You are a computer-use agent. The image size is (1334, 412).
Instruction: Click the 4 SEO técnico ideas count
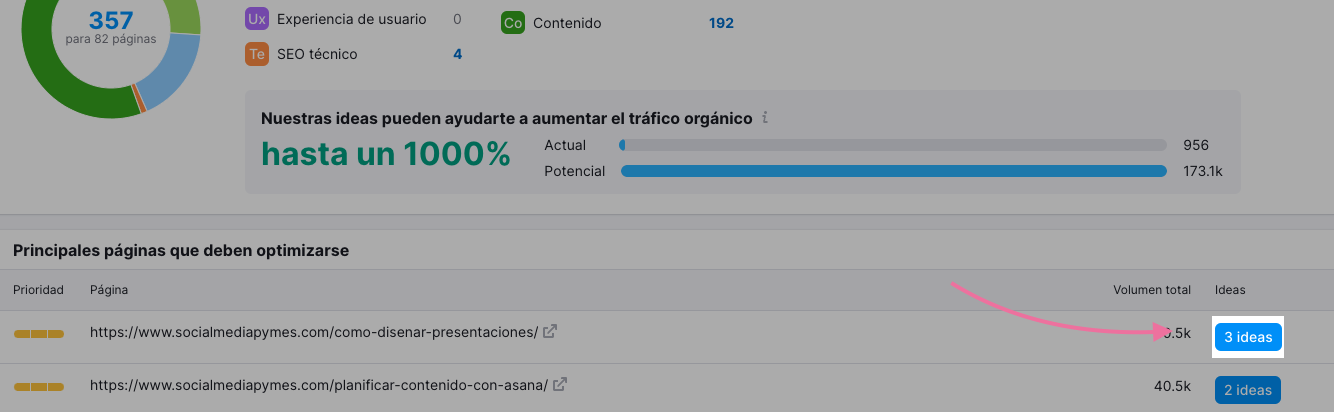click(x=457, y=54)
